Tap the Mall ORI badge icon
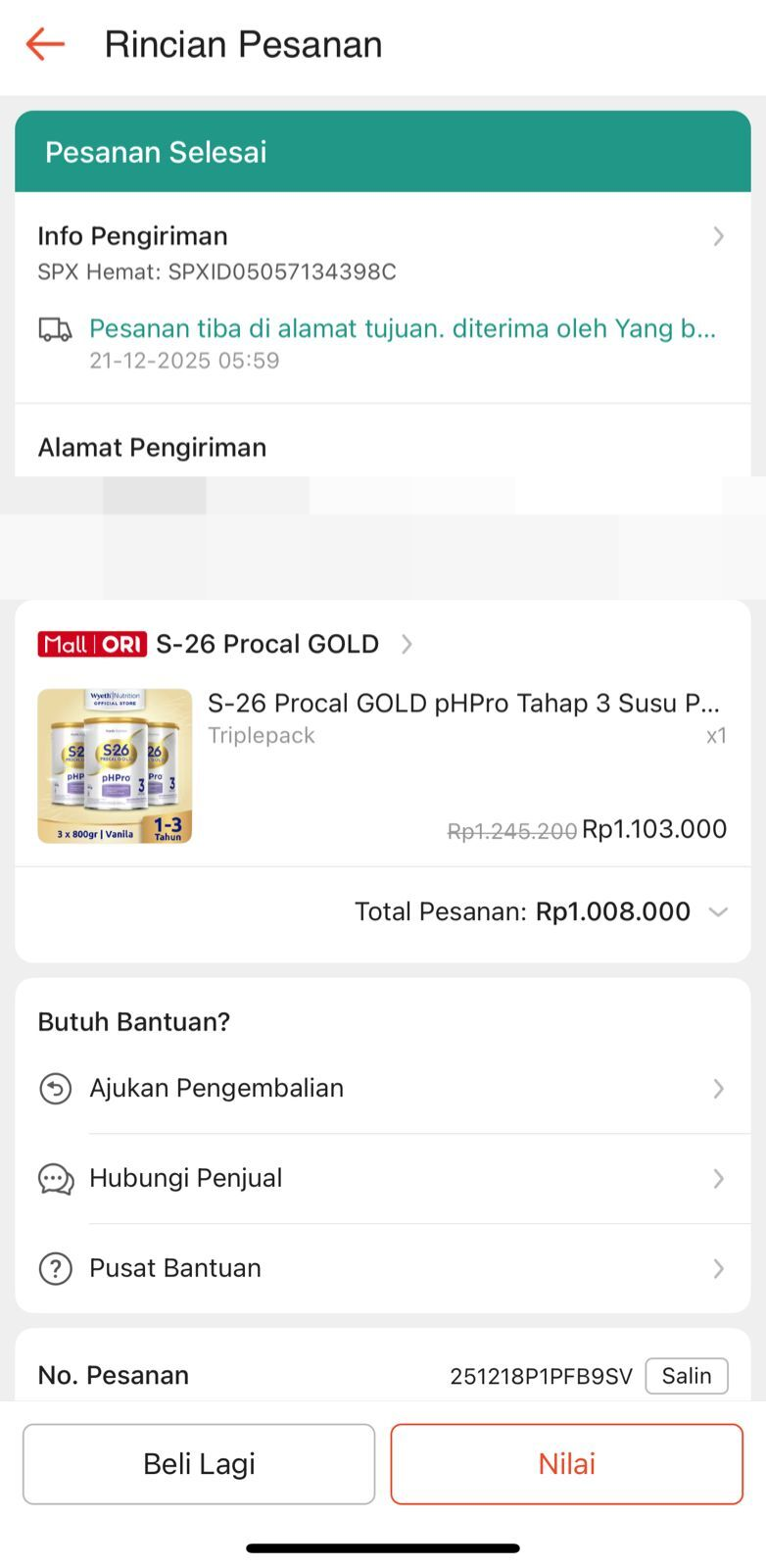Viewport: 766px width, 1568px height. coord(92,644)
